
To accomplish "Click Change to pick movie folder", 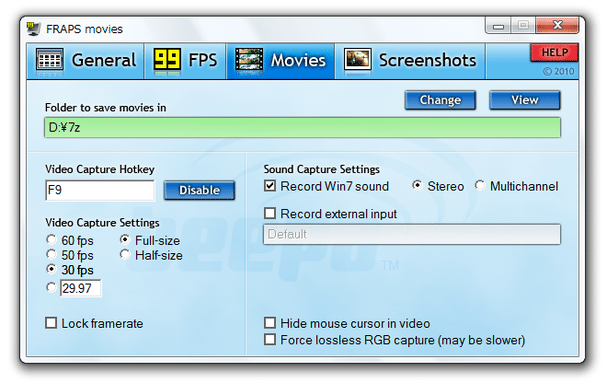I will [x=440, y=100].
